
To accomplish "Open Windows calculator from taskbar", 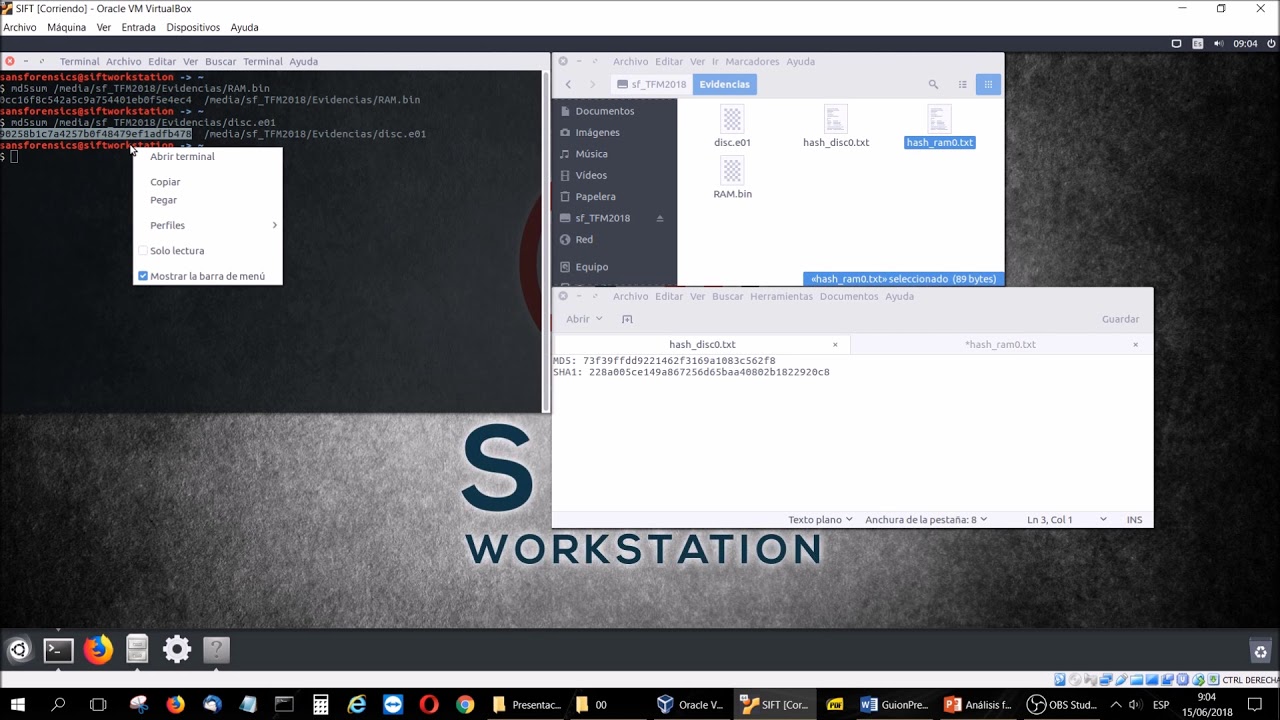I will tap(321, 705).
